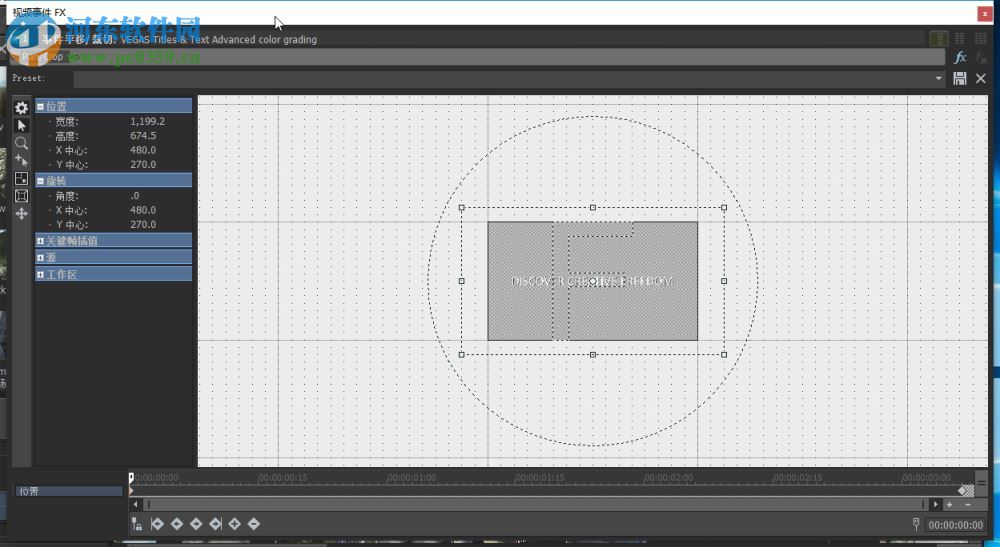Click the 高度 value 674.5
The width and height of the screenshot is (1000, 547).
[x=143, y=136]
